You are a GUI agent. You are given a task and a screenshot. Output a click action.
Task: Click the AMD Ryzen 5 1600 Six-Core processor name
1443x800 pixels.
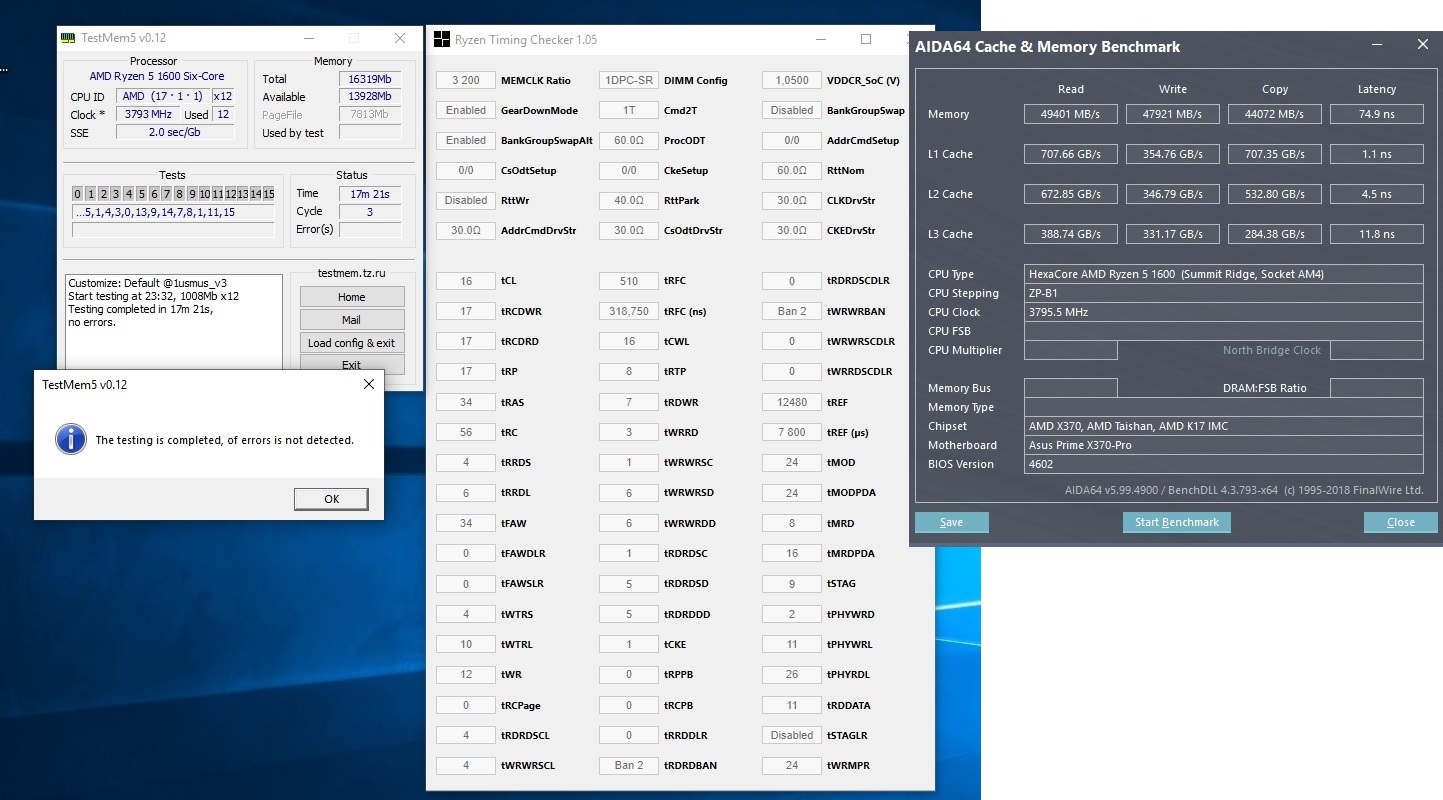coord(156,77)
